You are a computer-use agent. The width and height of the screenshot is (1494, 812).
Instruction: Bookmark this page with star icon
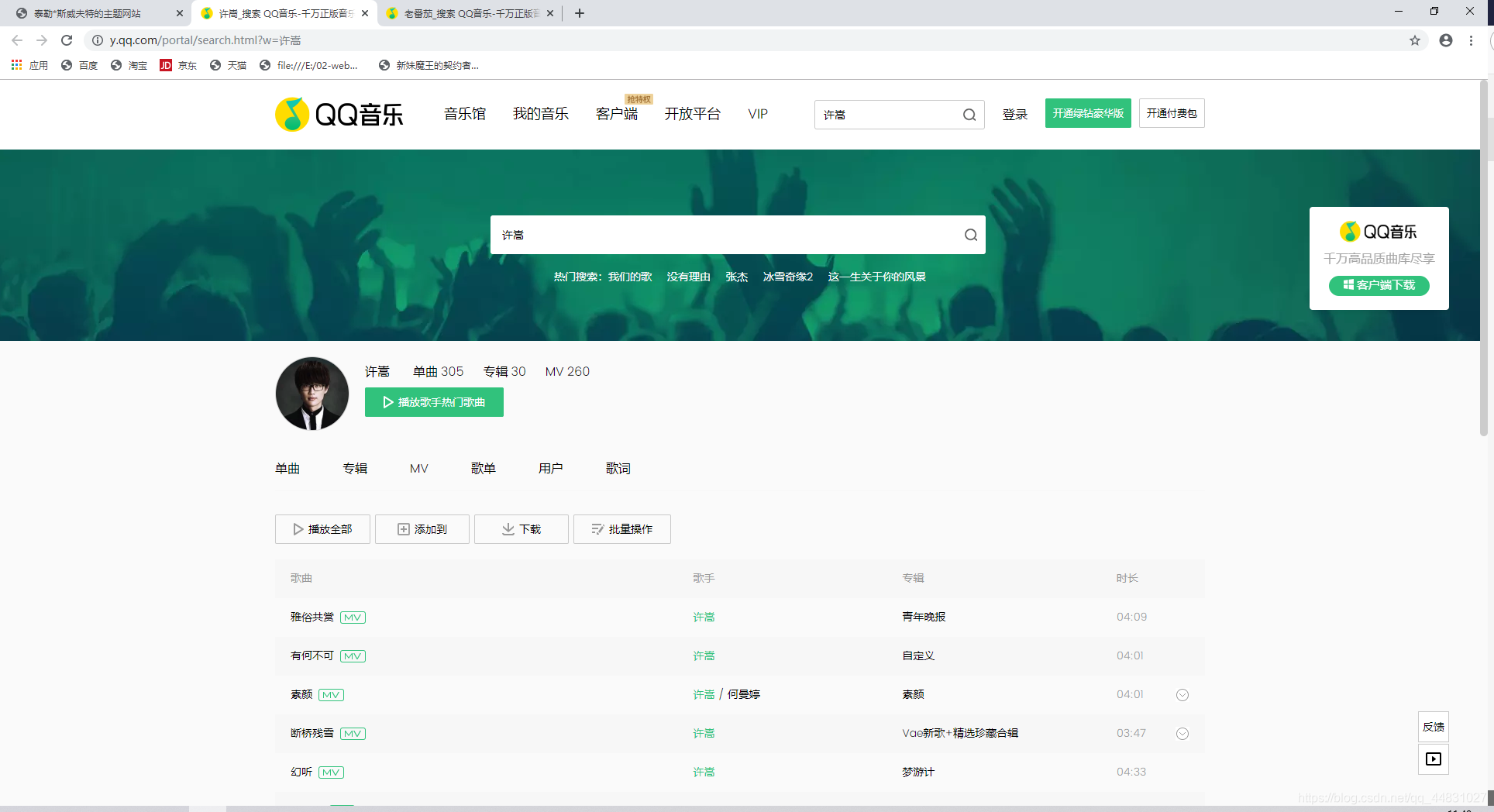pyautogui.click(x=1415, y=40)
